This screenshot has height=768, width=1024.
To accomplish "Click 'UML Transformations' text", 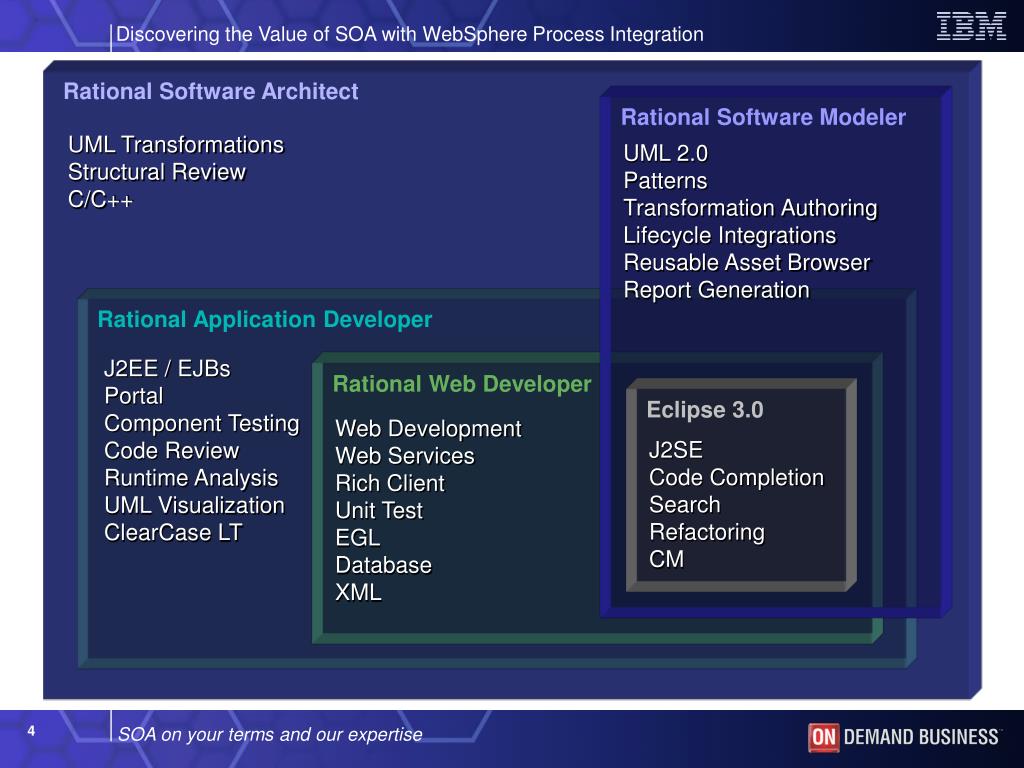I will coord(176,144).
